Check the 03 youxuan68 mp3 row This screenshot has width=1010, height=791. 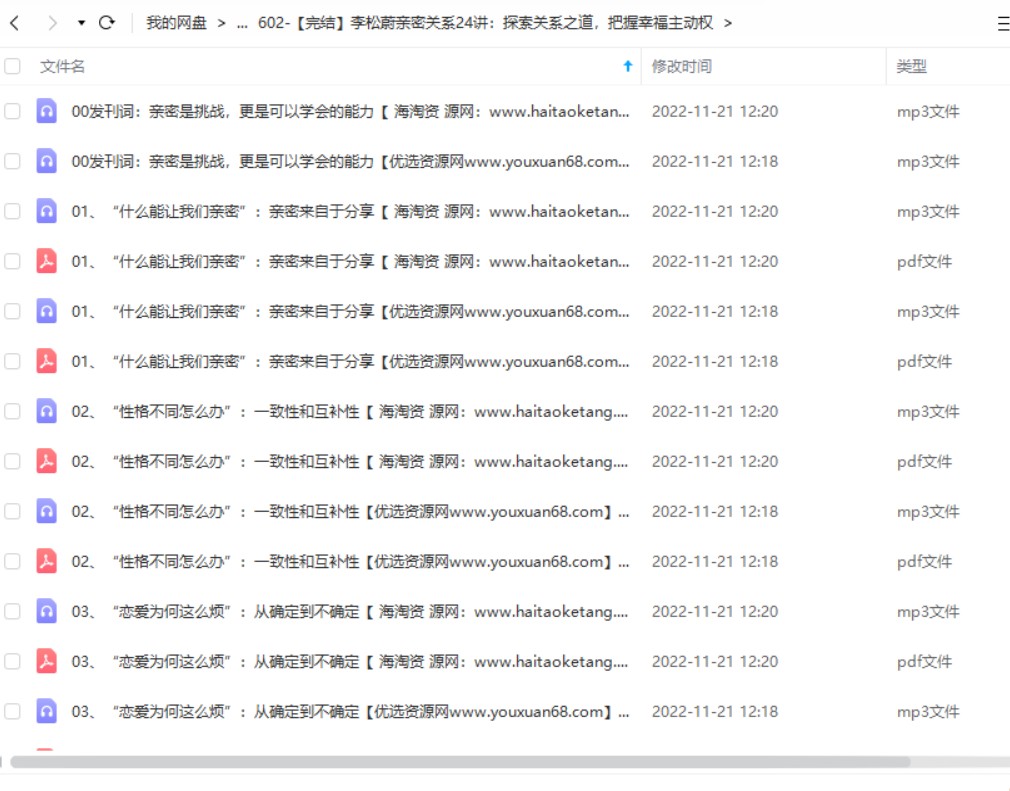(12, 711)
